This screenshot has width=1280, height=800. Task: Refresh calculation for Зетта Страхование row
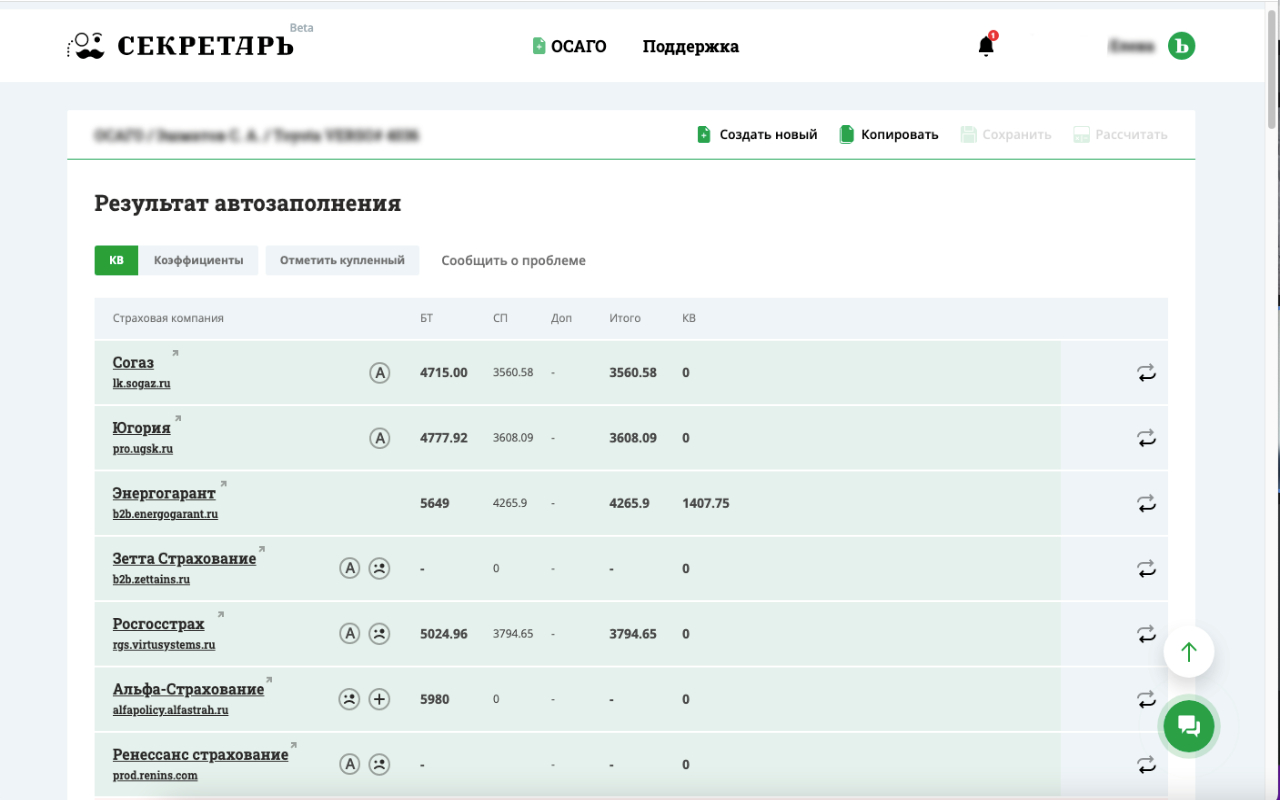[x=1146, y=568]
